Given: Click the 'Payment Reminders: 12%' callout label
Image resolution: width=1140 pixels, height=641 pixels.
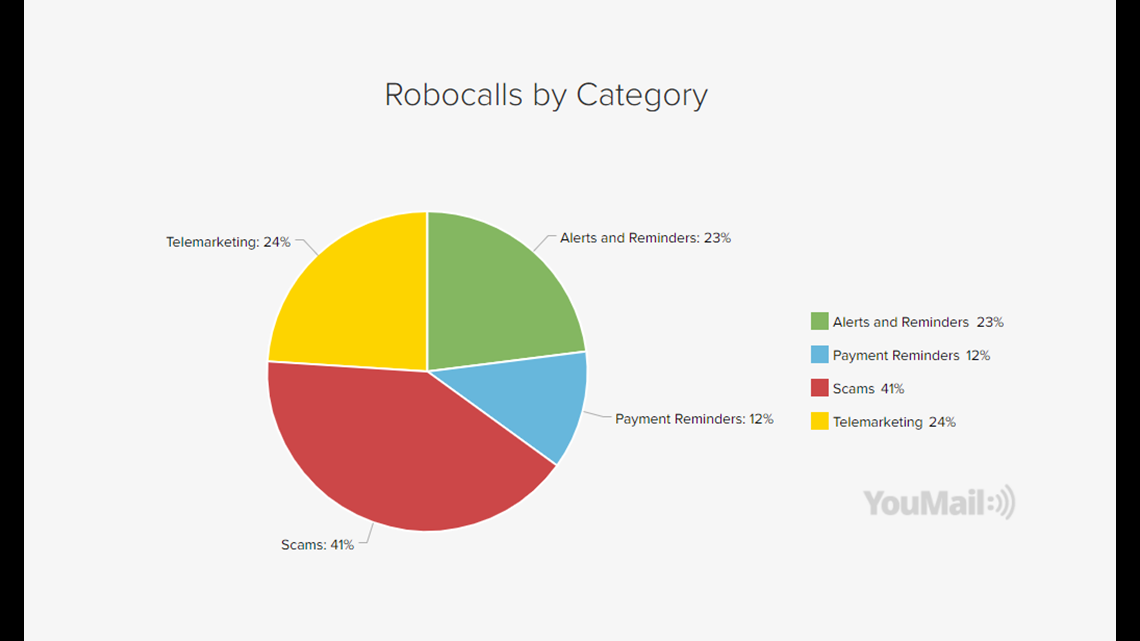Looking at the screenshot, I should point(694,419).
